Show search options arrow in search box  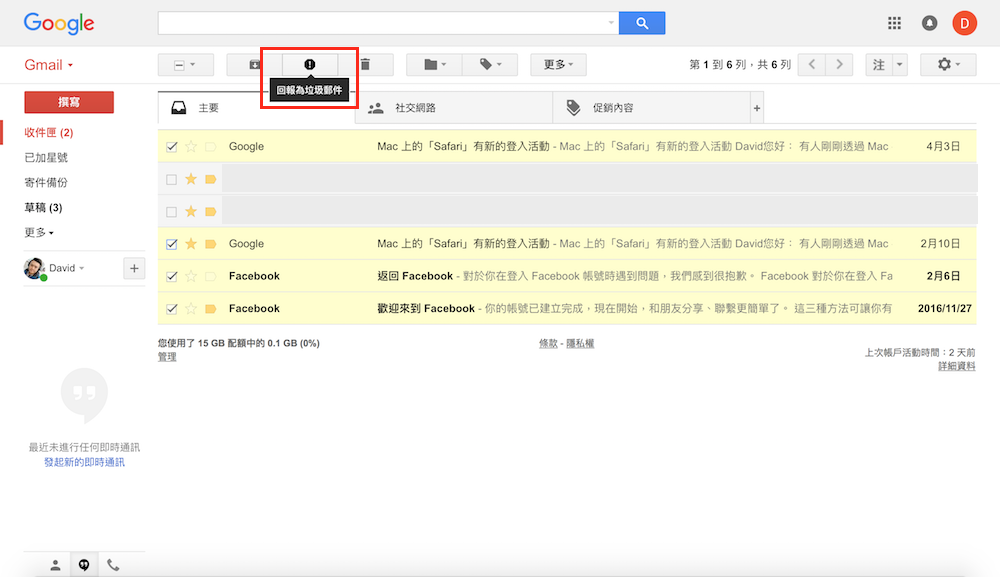tap(611, 23)
